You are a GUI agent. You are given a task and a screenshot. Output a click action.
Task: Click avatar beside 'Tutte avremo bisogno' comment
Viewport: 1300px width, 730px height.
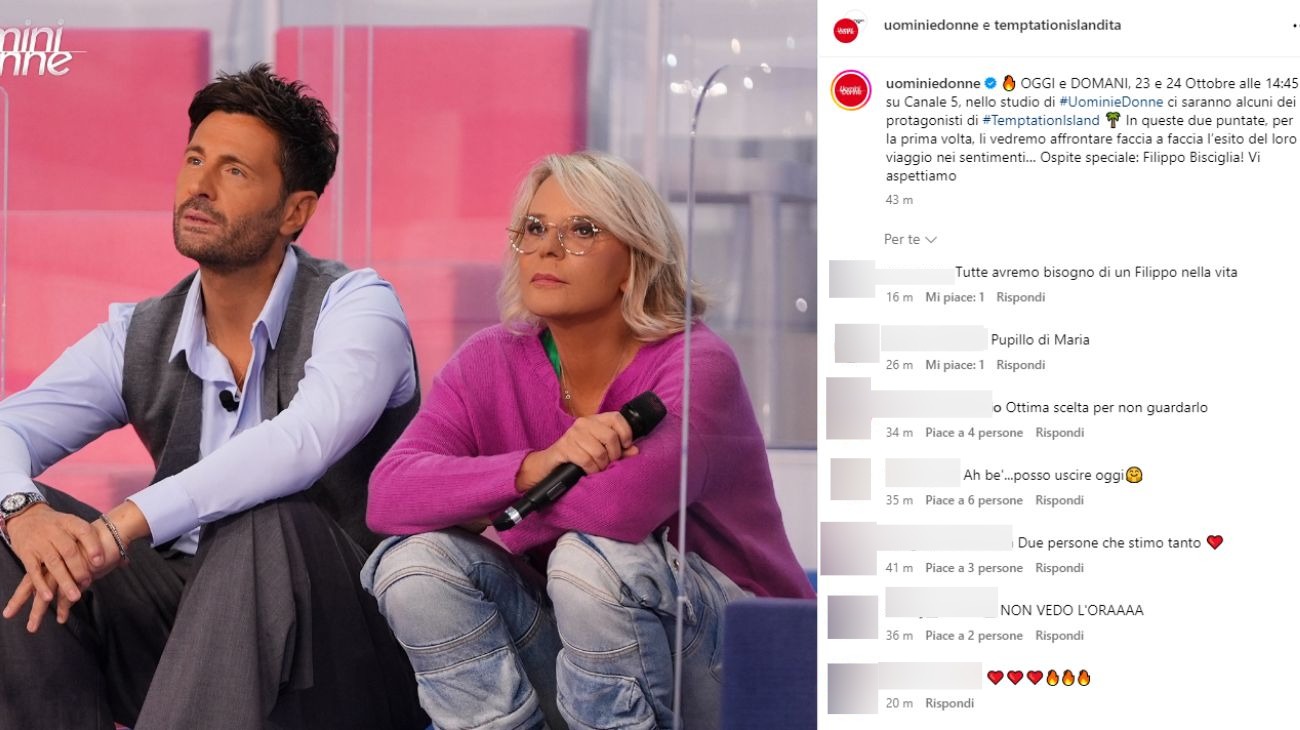[852, 278]
